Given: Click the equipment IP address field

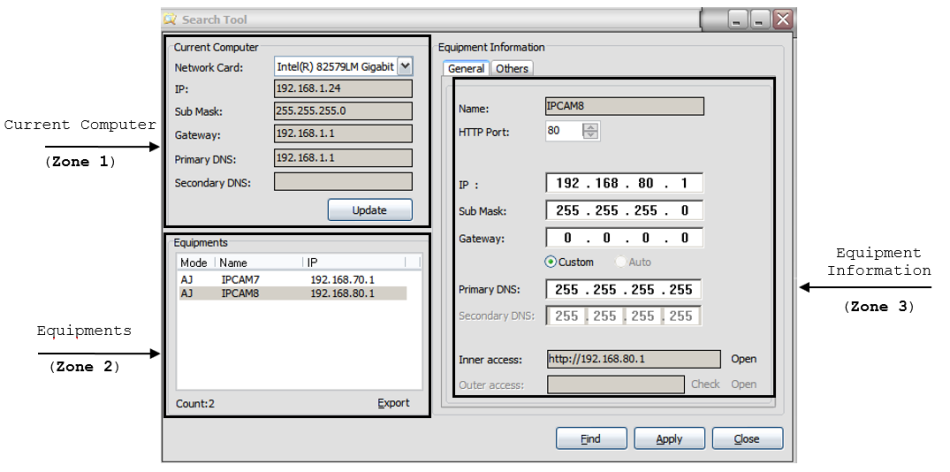Looking at the screenshot, I should [624, 184].
